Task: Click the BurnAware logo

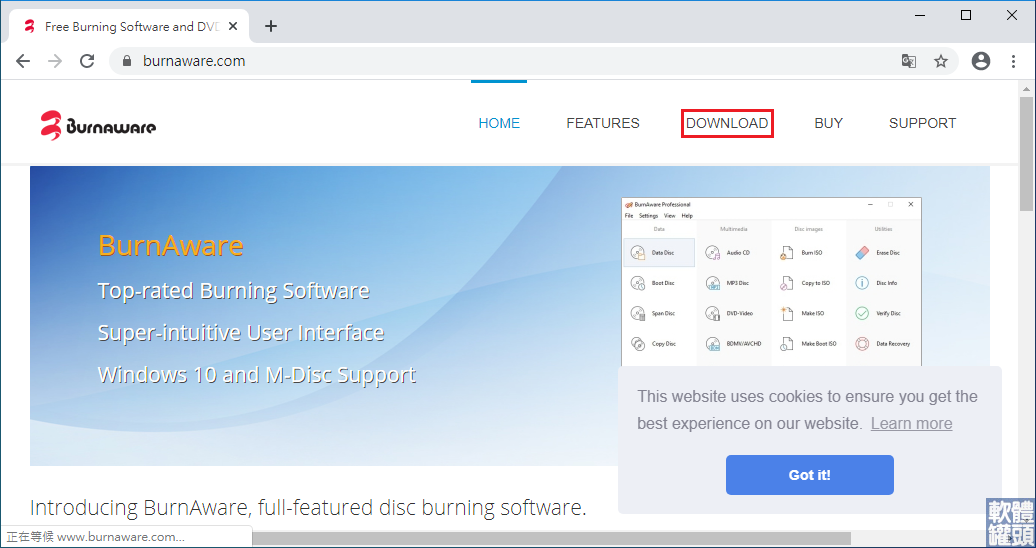Action: click(x=98, y=125)
